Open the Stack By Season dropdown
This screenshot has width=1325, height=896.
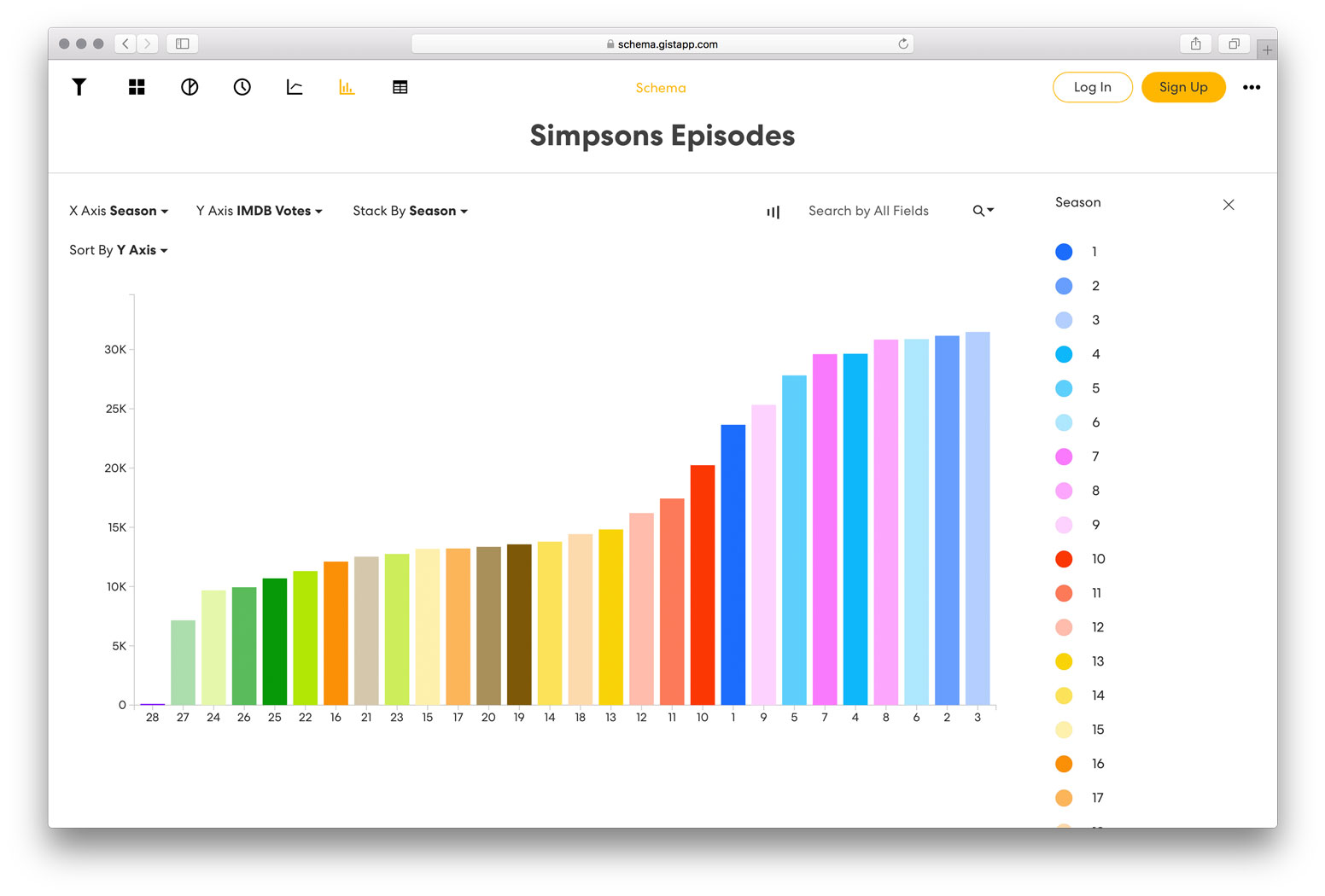pos(411,211)
